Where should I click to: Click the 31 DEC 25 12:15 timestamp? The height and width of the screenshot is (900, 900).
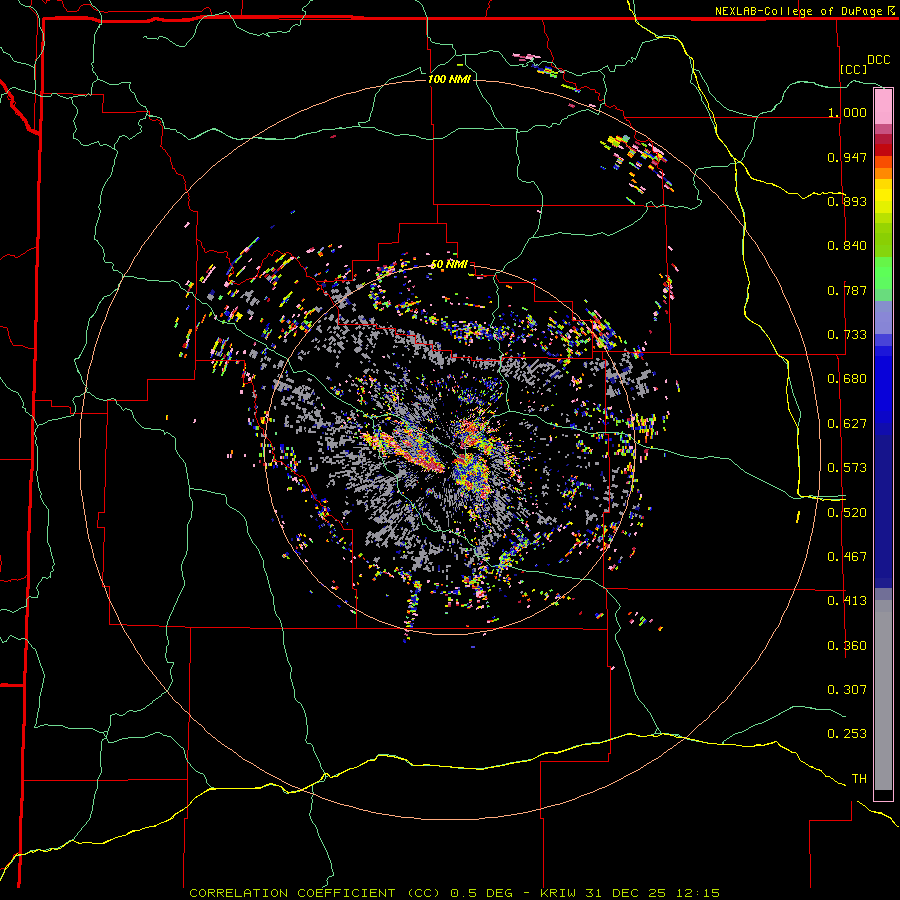click(x=653, y=893)
